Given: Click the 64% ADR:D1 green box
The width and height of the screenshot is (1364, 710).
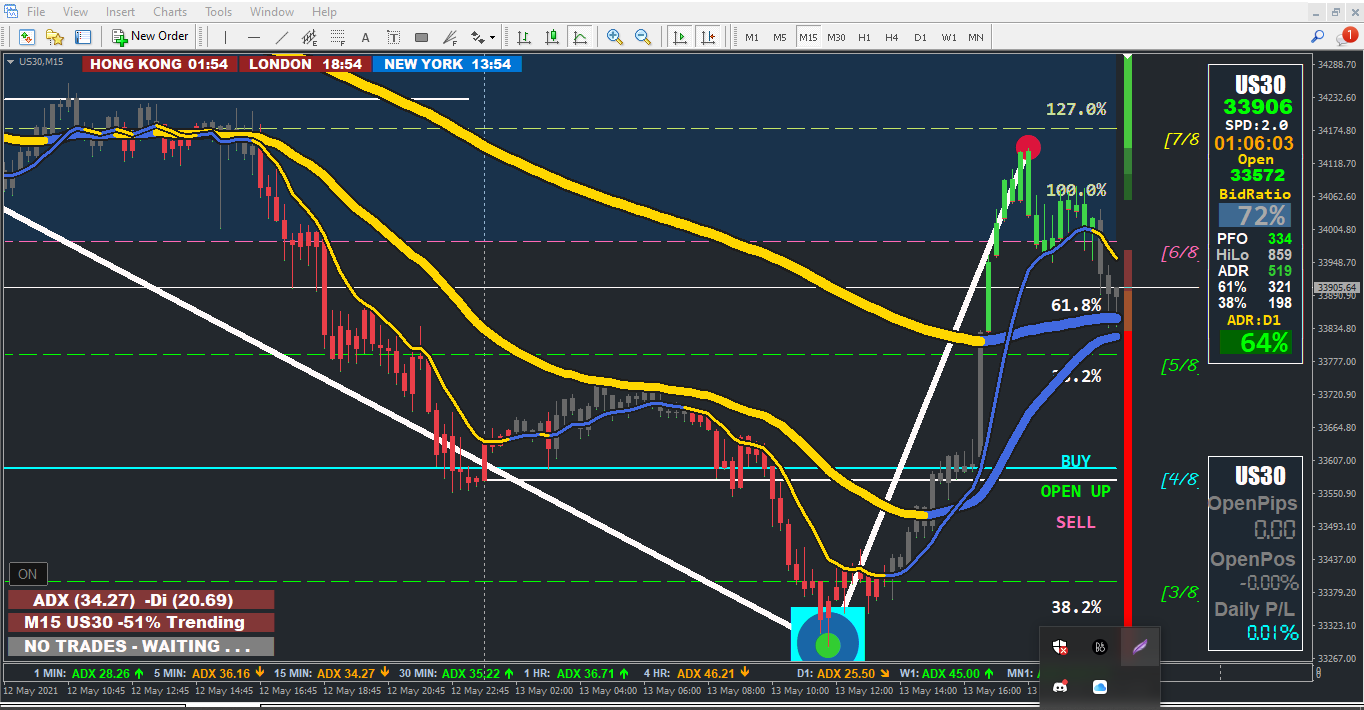Looking at the screenshot, I should coord(1255,342).
